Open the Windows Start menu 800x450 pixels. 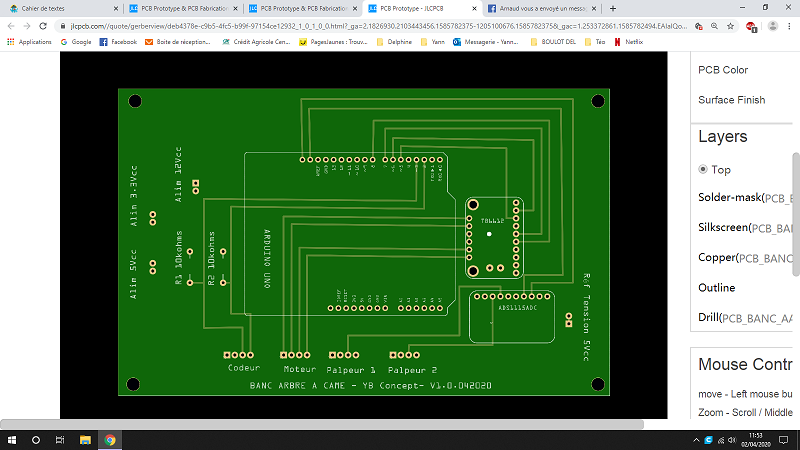[11, 440]
